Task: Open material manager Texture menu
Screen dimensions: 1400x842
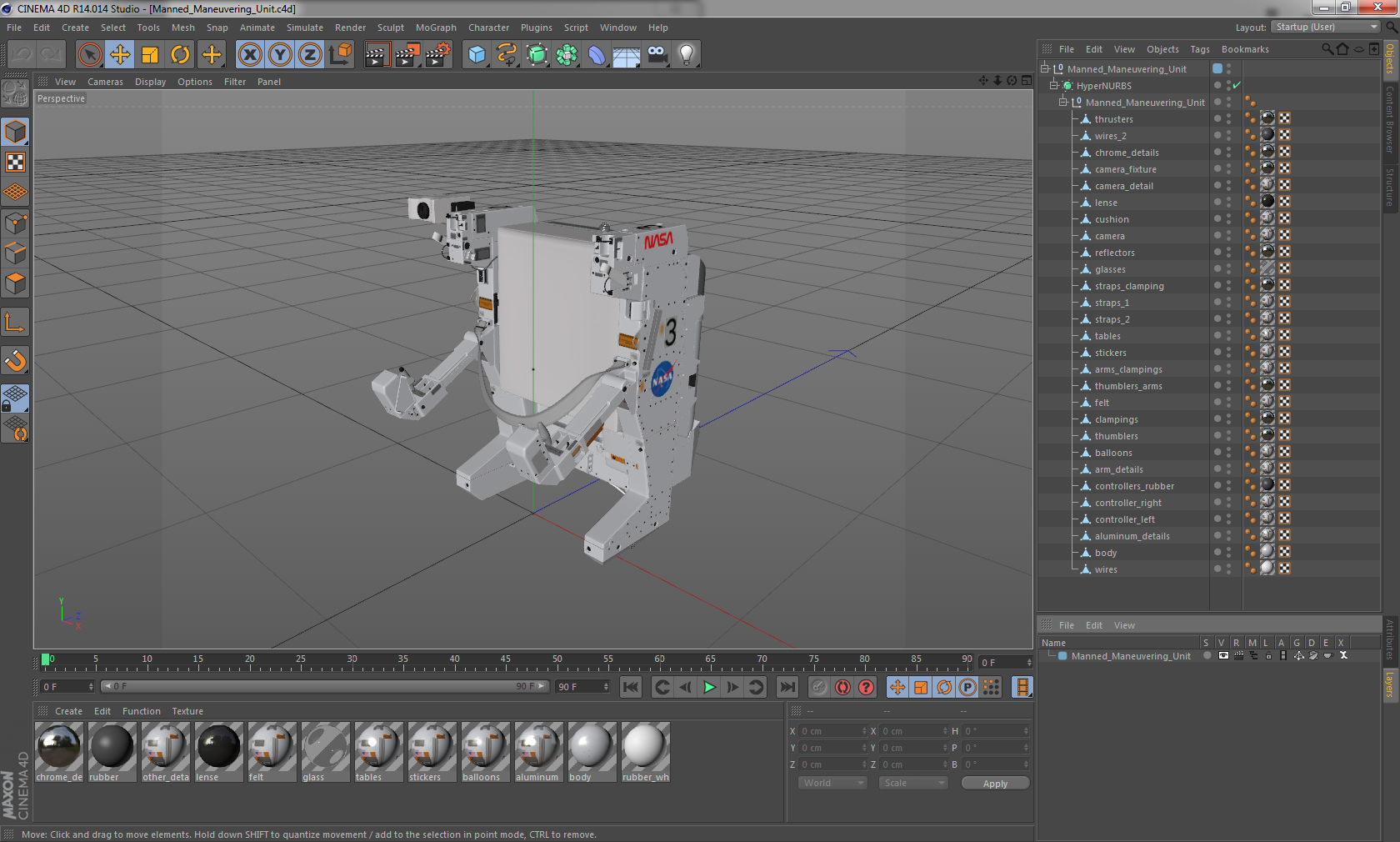Action: coord(187,711)
